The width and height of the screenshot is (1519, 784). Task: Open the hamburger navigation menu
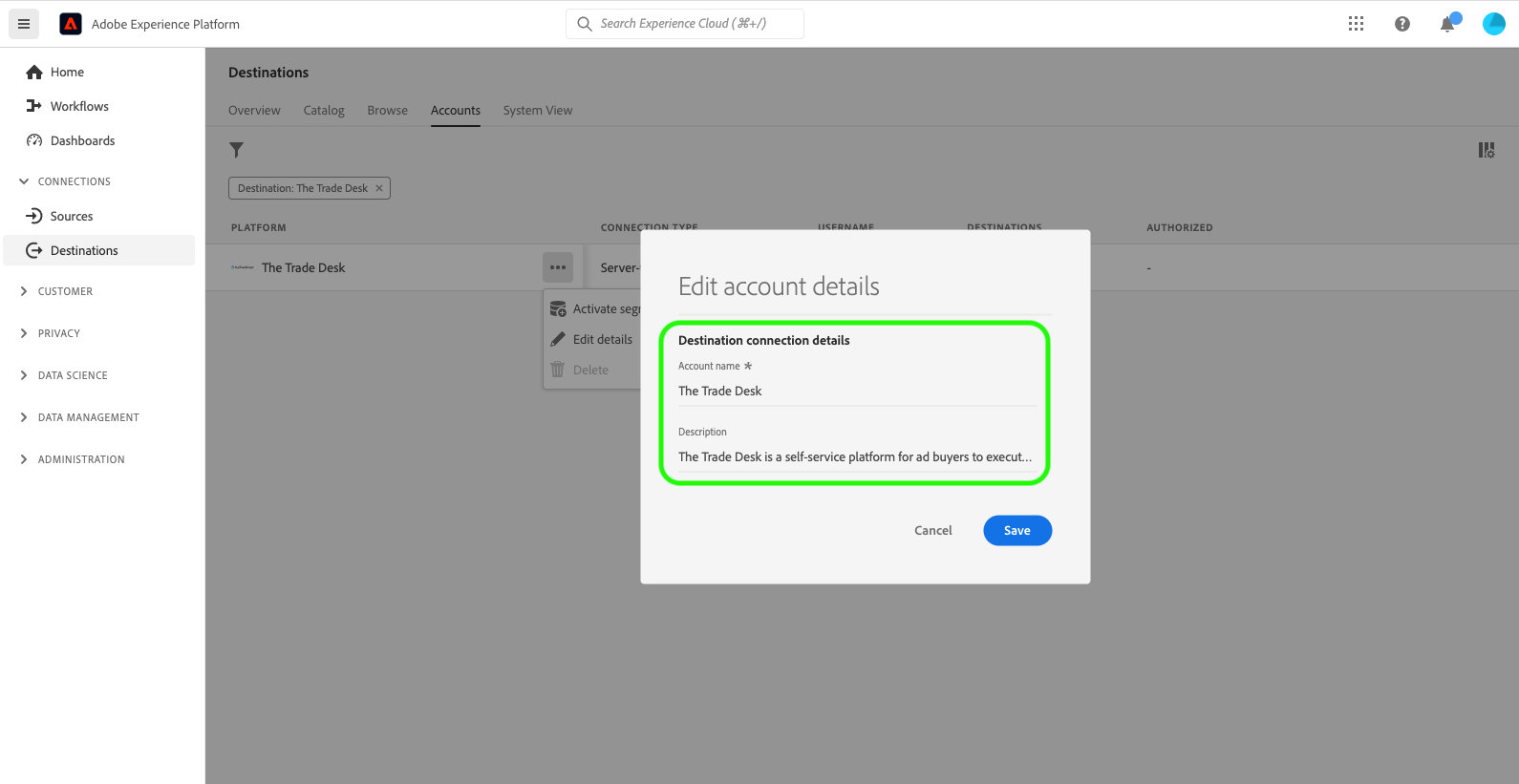[x=24, y=24]
